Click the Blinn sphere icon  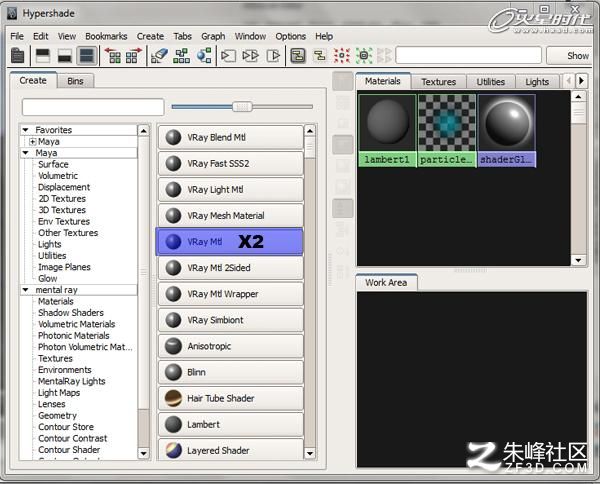173,372
